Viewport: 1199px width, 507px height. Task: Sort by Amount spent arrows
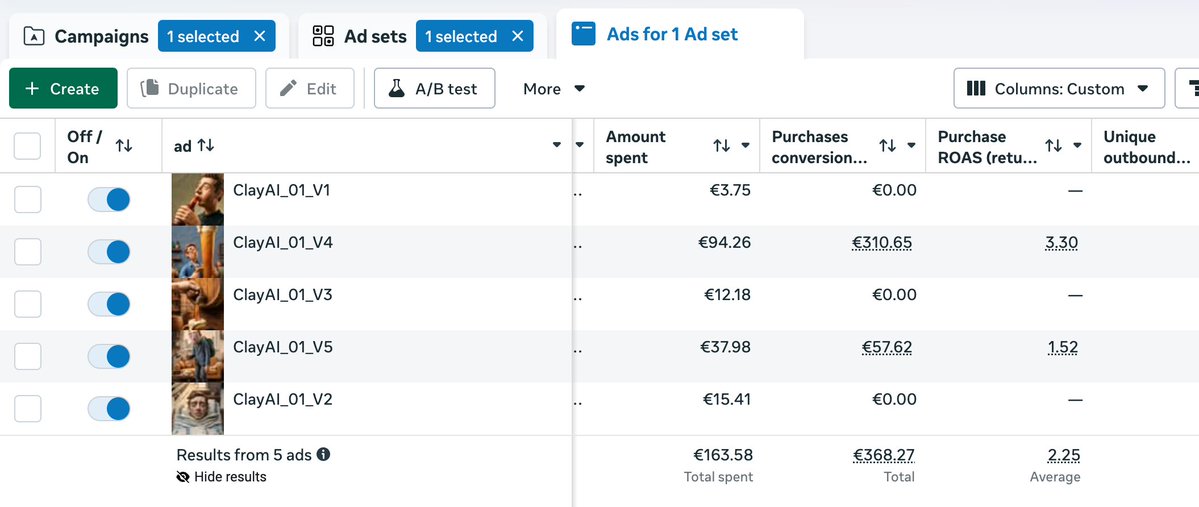click(721, 147)
